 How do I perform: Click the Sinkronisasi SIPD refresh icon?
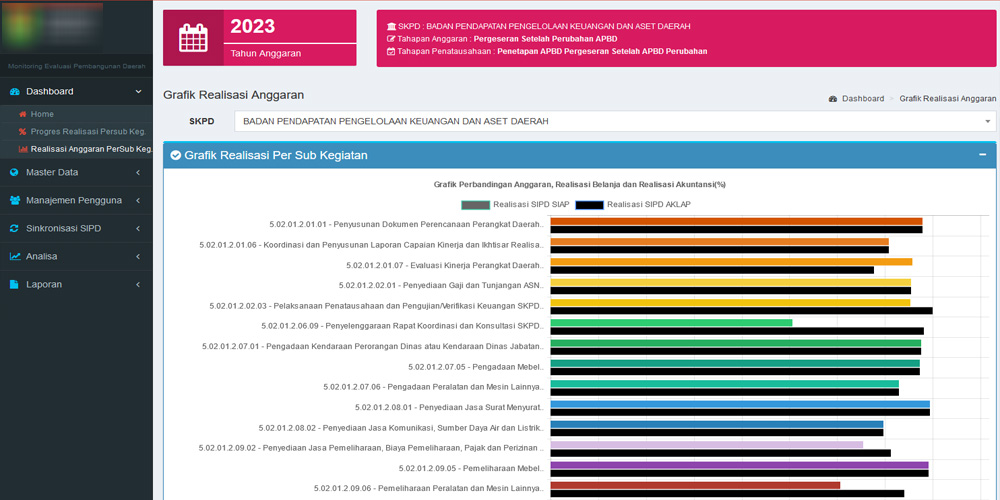coord(15,228)
